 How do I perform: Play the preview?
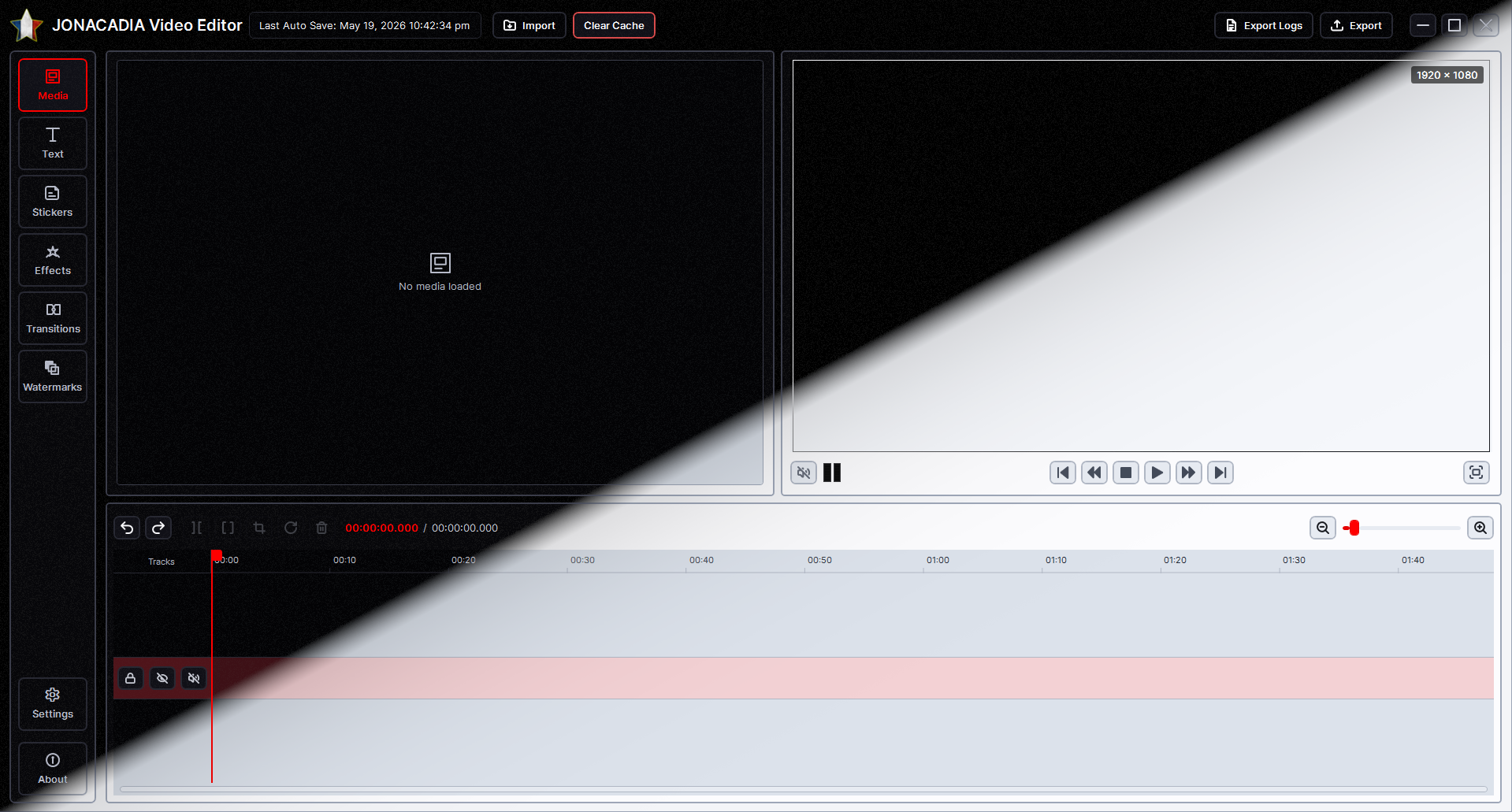click(1157, 473)
